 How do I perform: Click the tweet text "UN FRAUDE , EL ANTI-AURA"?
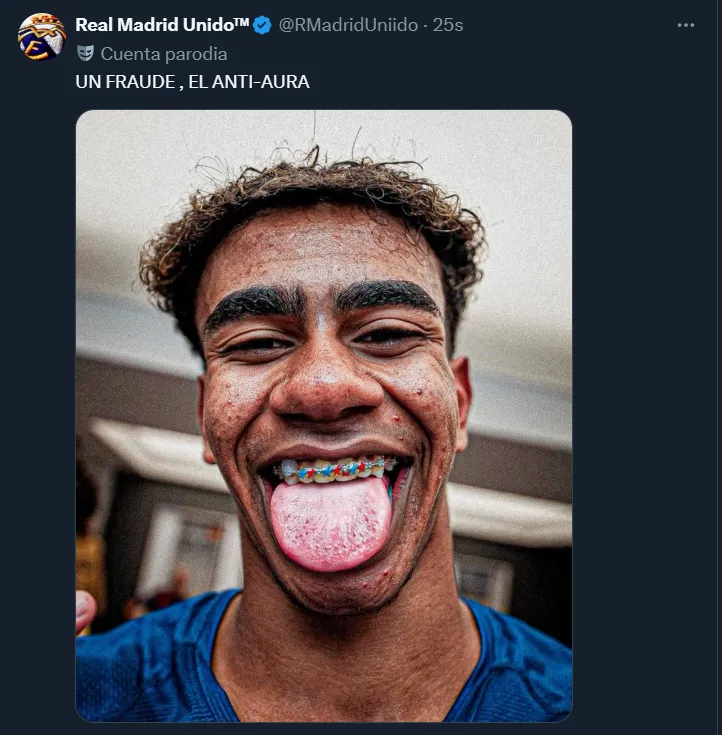coord(192,82)
